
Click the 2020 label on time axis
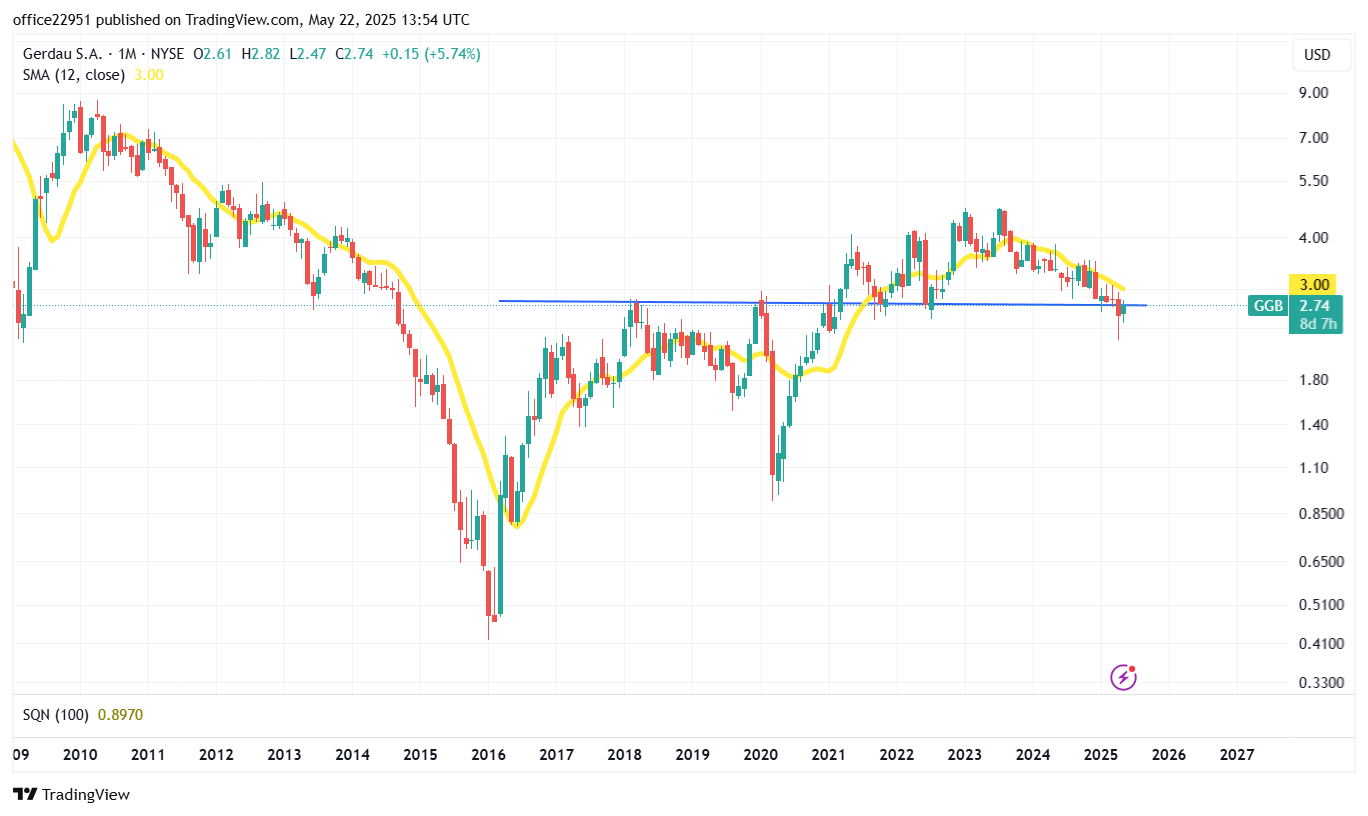(x=761, y=755)
